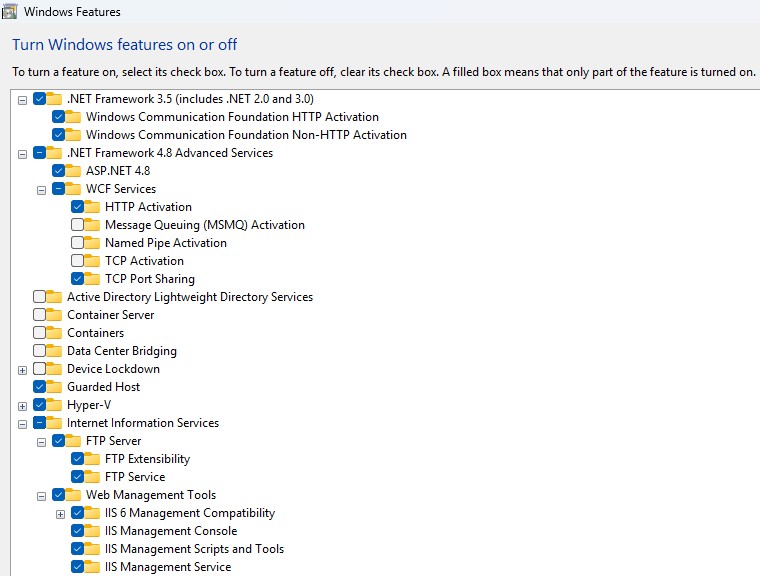Check the Container Server feature box
This screenshot has height=576, width=760.
coord(39,315)
